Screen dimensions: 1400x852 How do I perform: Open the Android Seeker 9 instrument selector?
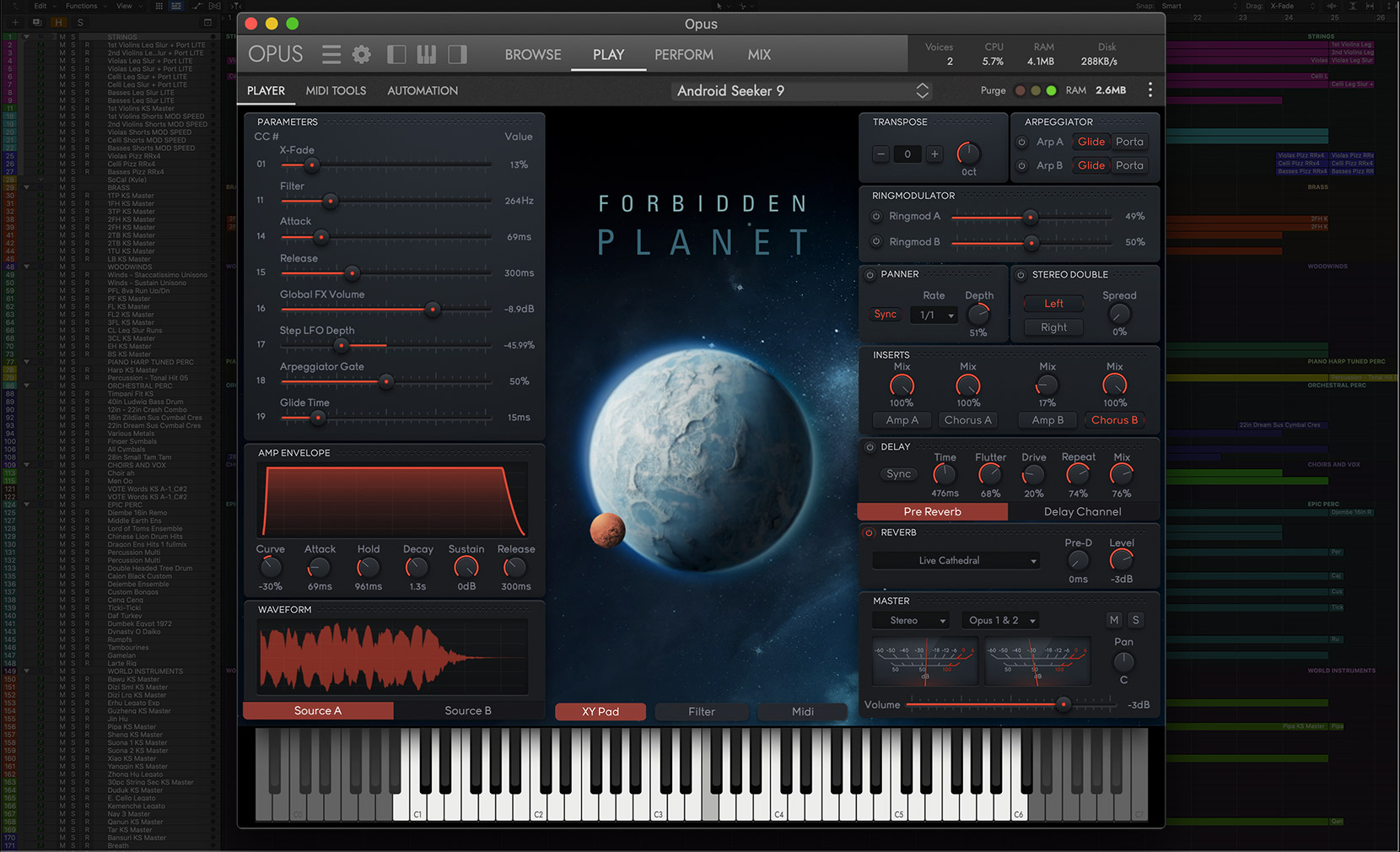point(801,90)
